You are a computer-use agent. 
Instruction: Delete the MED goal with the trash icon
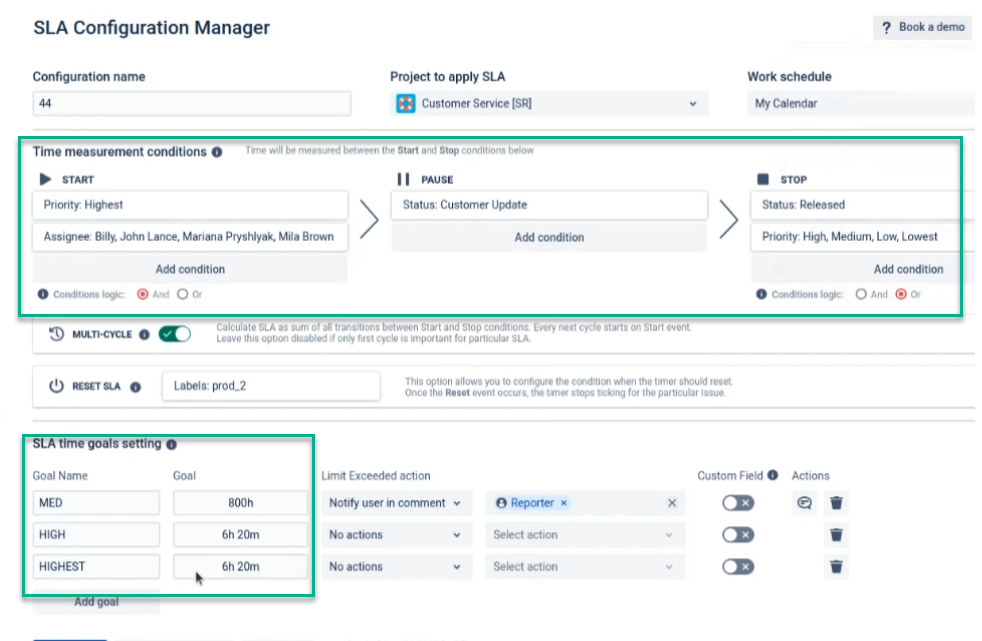tap(838, 503)
